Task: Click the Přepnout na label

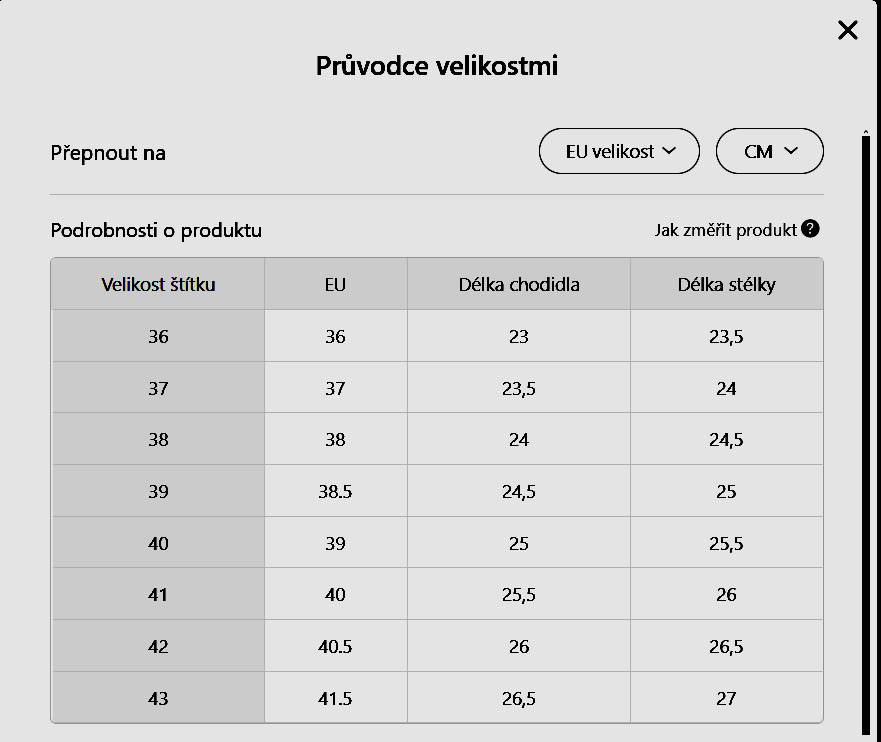Action: tap(108, 153)
